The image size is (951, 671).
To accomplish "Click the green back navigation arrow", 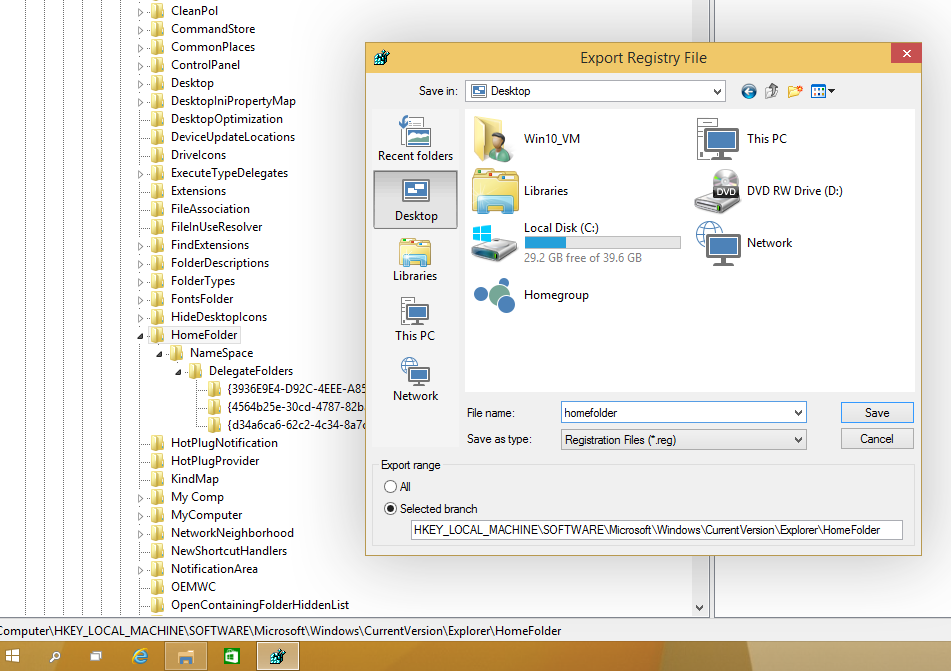I will coord(748,90).
